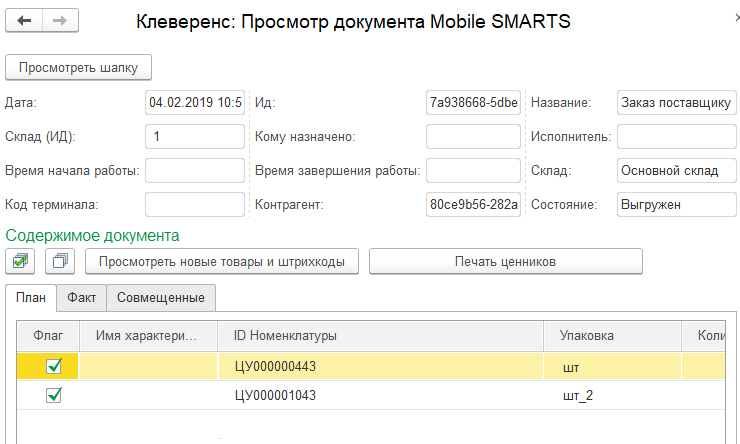Toggle the flag checkbox for ЦУ000000443

pos(54,366)
